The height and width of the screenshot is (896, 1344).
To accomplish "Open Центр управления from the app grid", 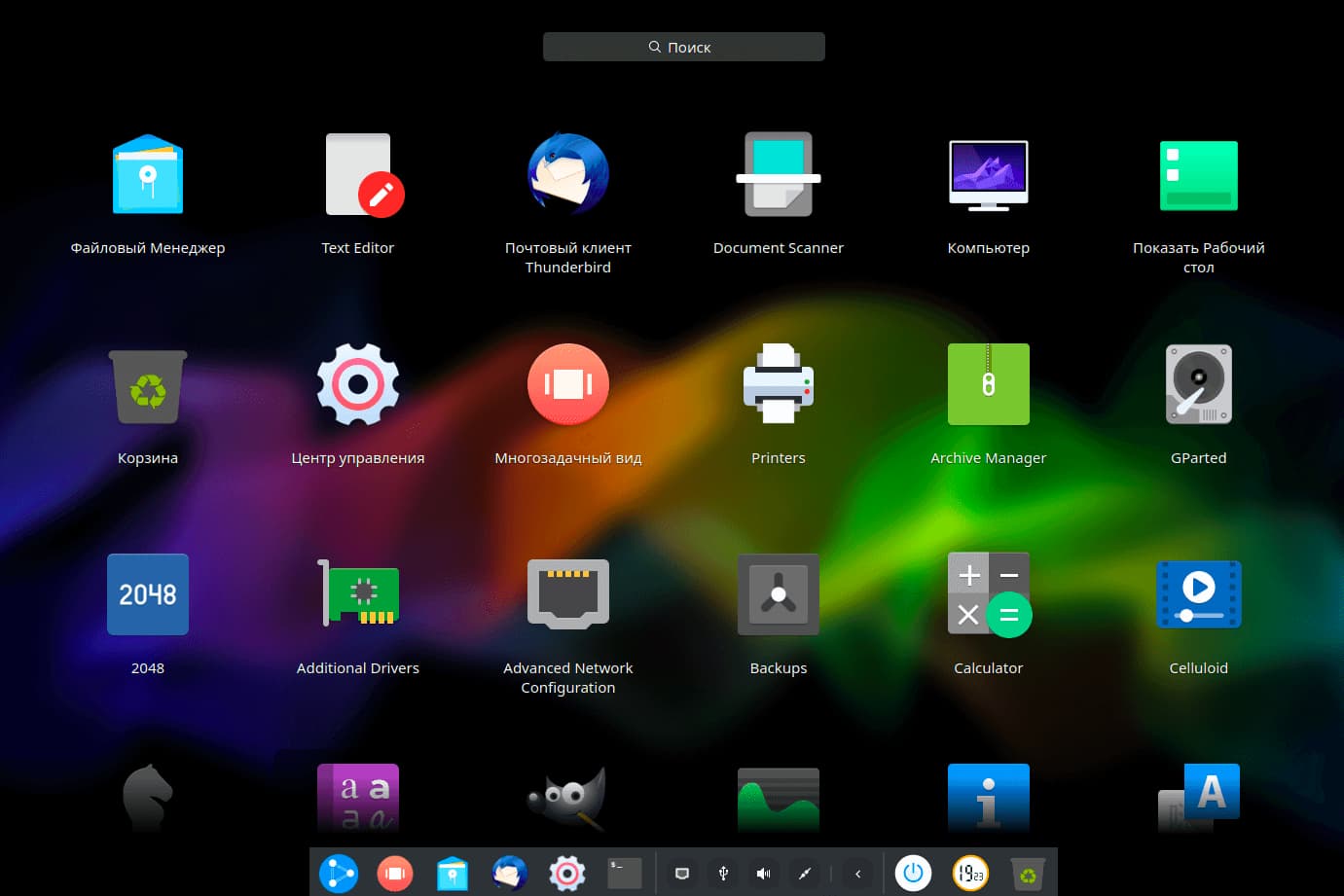I will 358,384.
